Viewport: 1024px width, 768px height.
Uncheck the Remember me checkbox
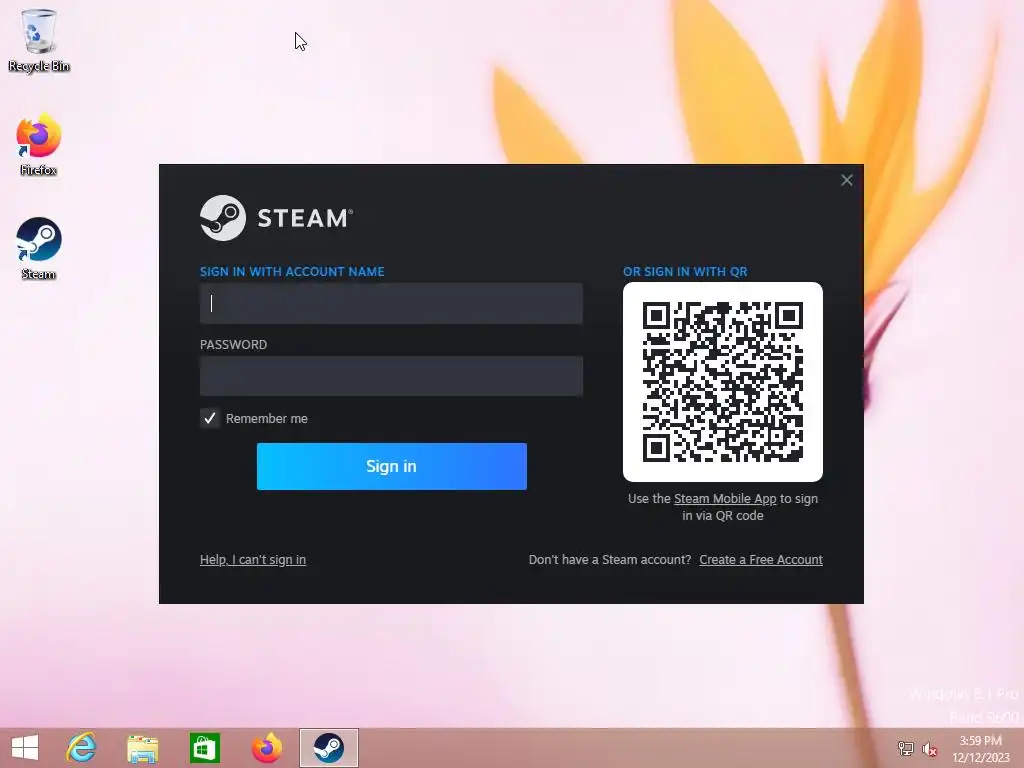pyautogui.click(x=210, y=418)
